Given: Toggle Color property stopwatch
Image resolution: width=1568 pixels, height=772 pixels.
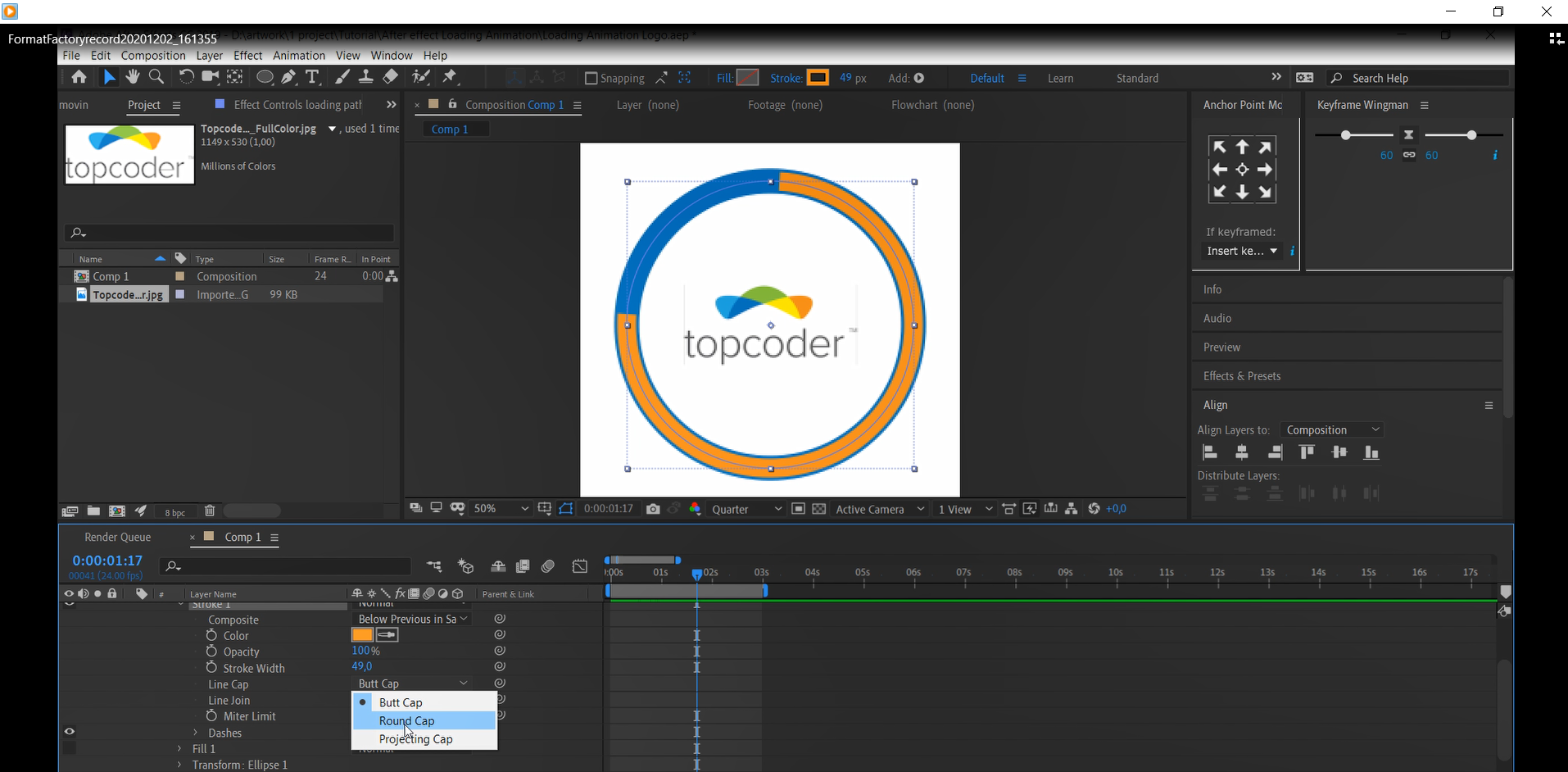Looking at the screenshot, I should pyautogui.click(x=211, y=635).
